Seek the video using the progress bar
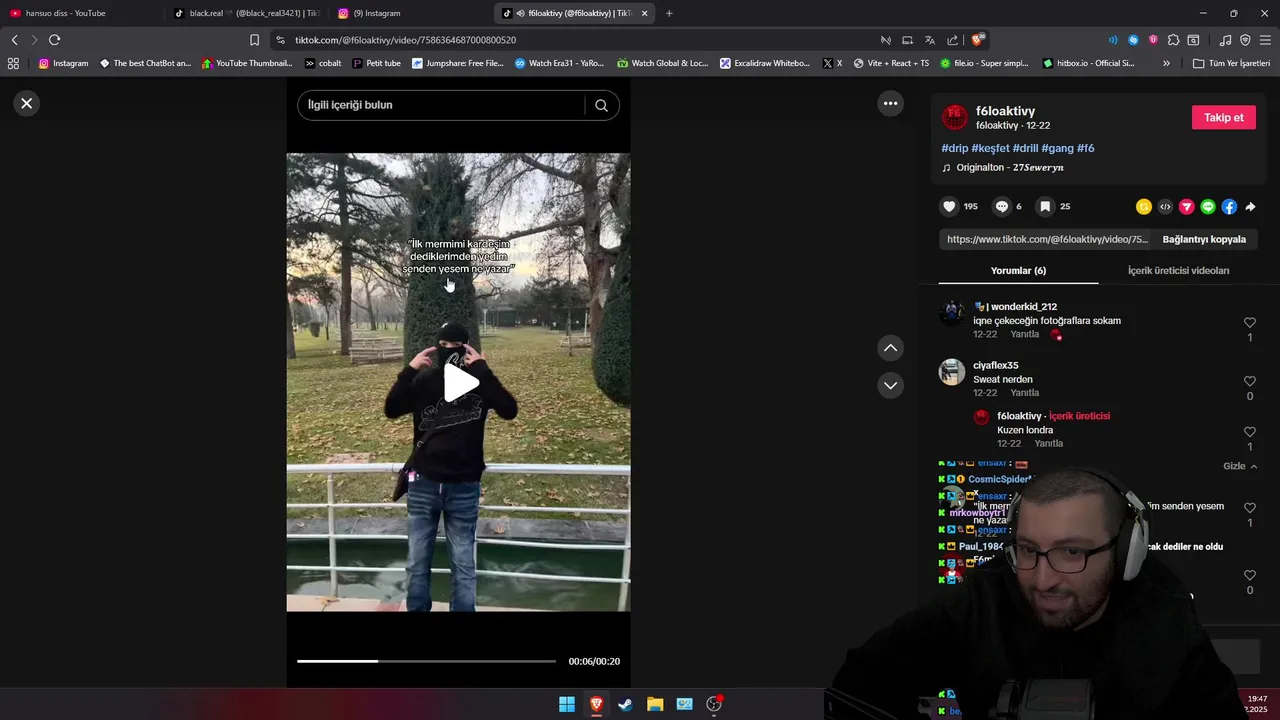This screenshot has width=1280, height=720. click(x=426, y=661)
